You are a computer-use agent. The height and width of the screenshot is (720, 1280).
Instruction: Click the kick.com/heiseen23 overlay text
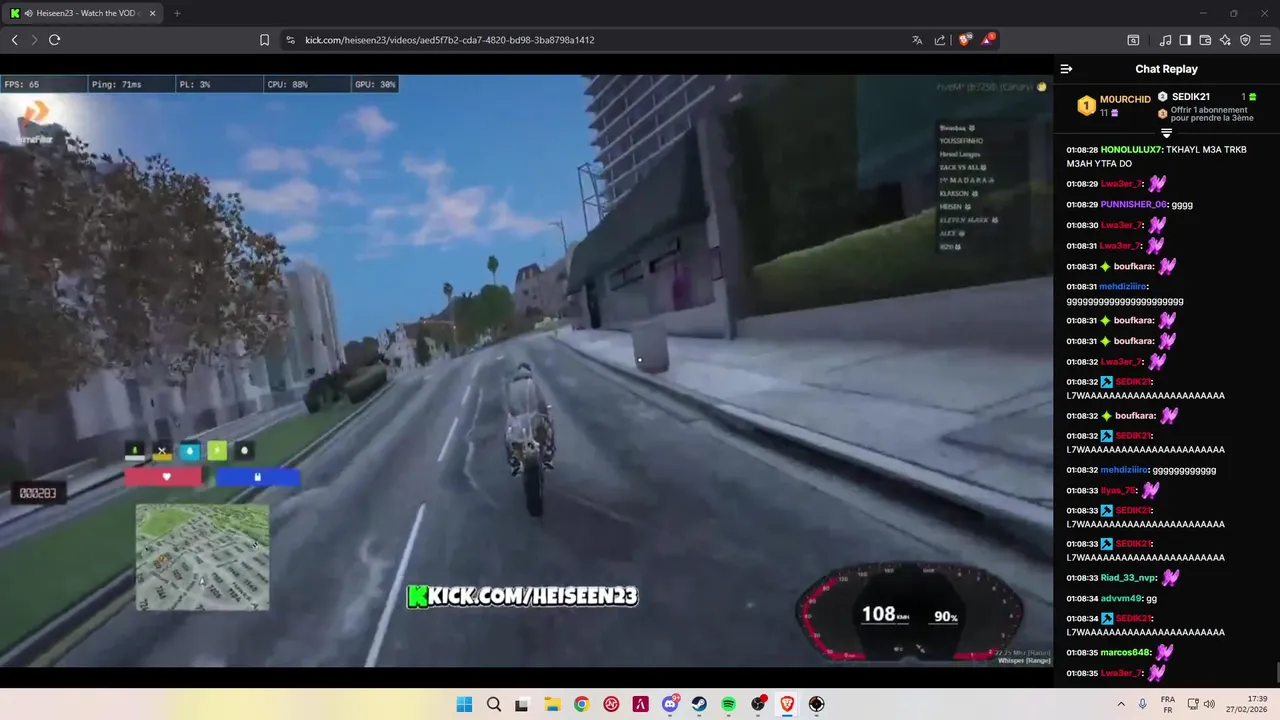pos(522,596)
